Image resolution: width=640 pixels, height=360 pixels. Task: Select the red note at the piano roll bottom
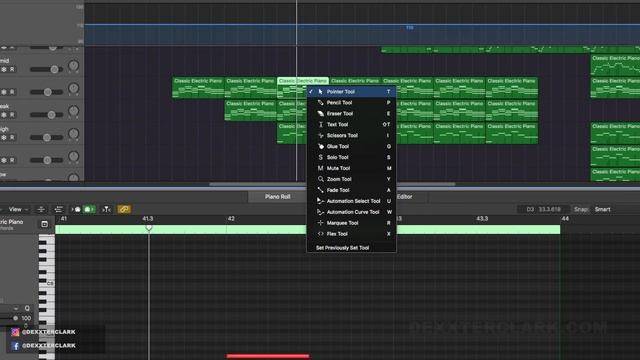[x=268, y=356]
